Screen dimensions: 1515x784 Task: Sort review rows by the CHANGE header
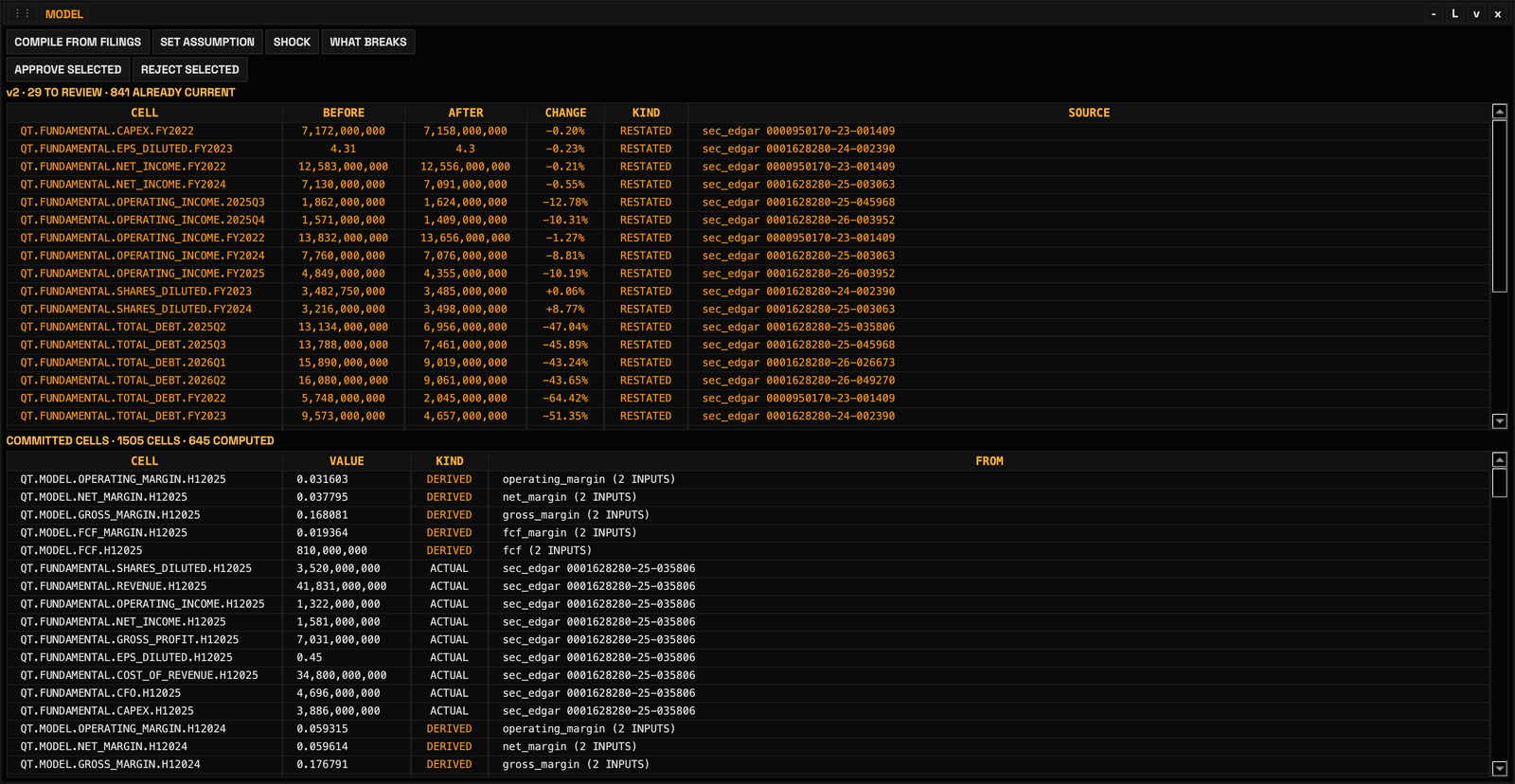pyautogui.click(x=565, y=113)
